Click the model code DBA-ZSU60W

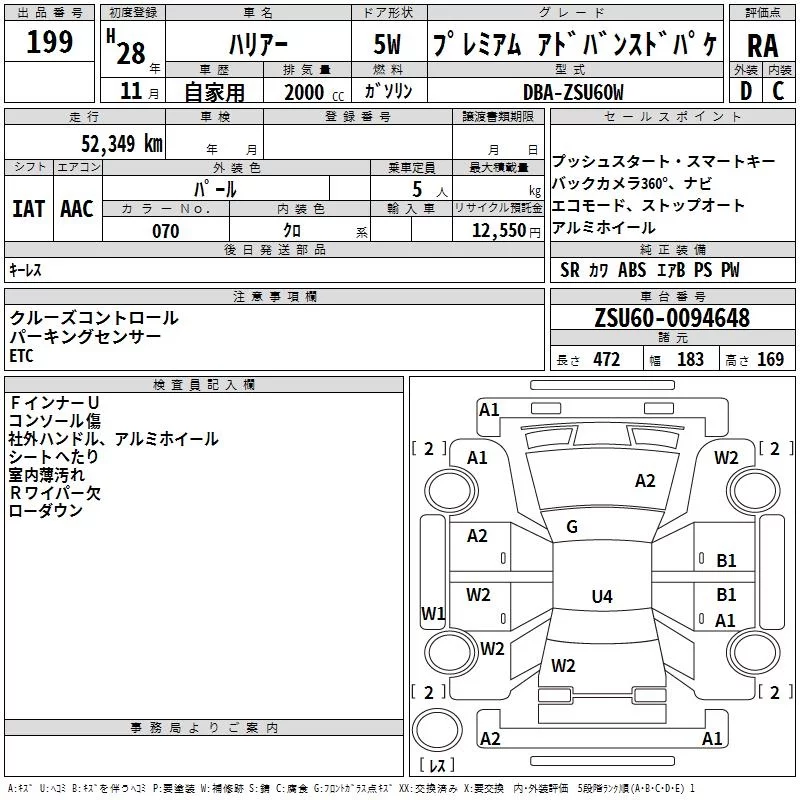573,92
